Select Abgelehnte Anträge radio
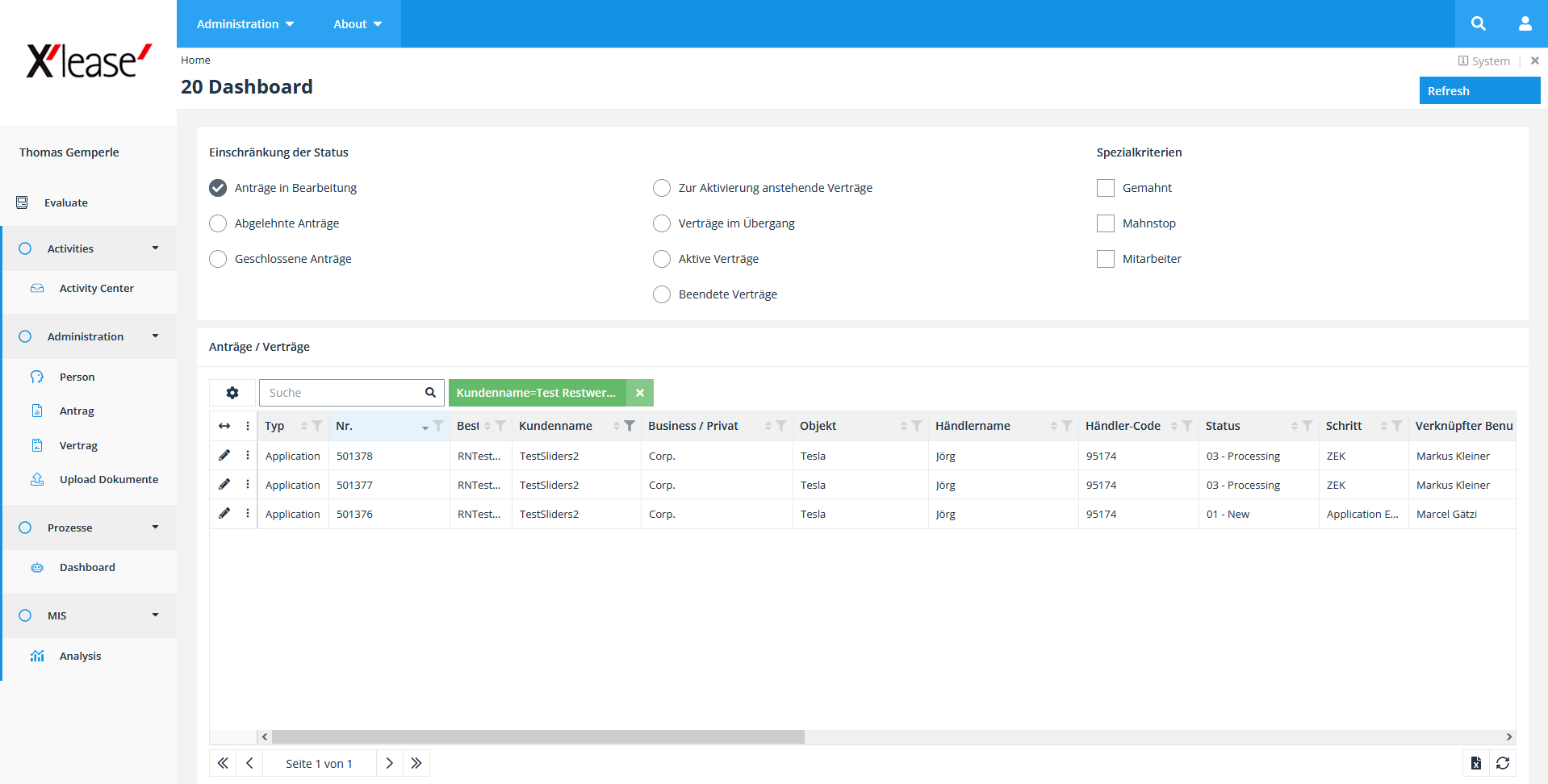 click(x=218, y=223)
